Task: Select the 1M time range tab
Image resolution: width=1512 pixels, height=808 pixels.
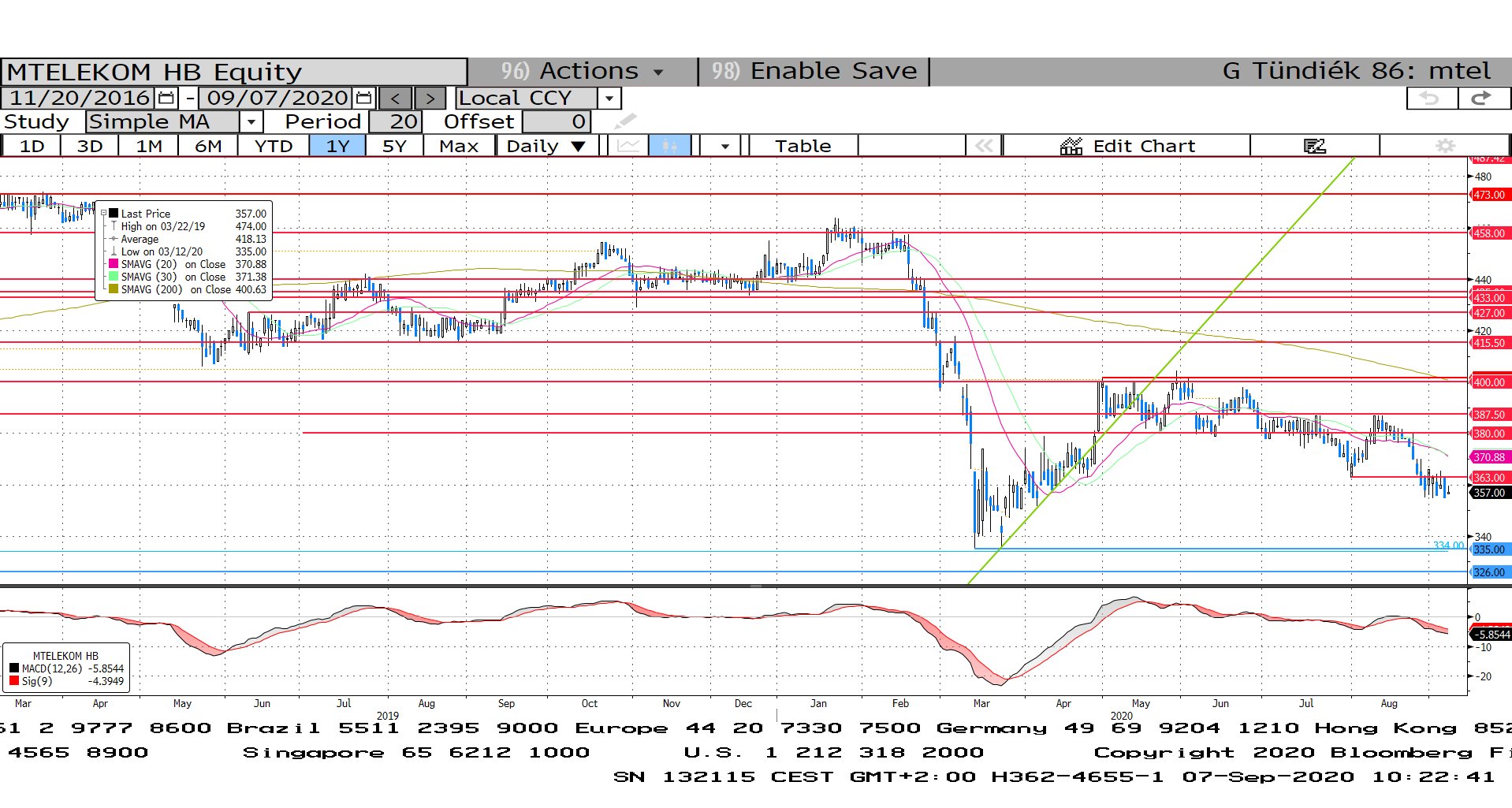Action: [x=149, y=146]
